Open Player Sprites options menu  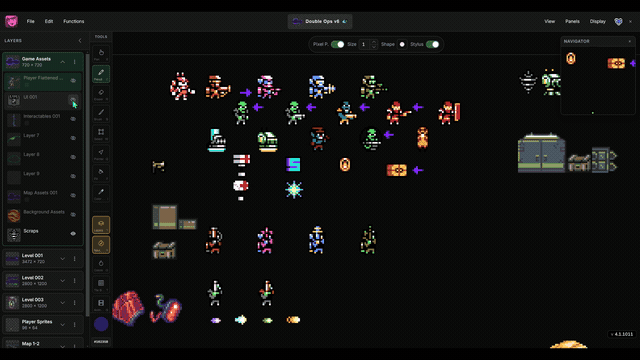75,325
